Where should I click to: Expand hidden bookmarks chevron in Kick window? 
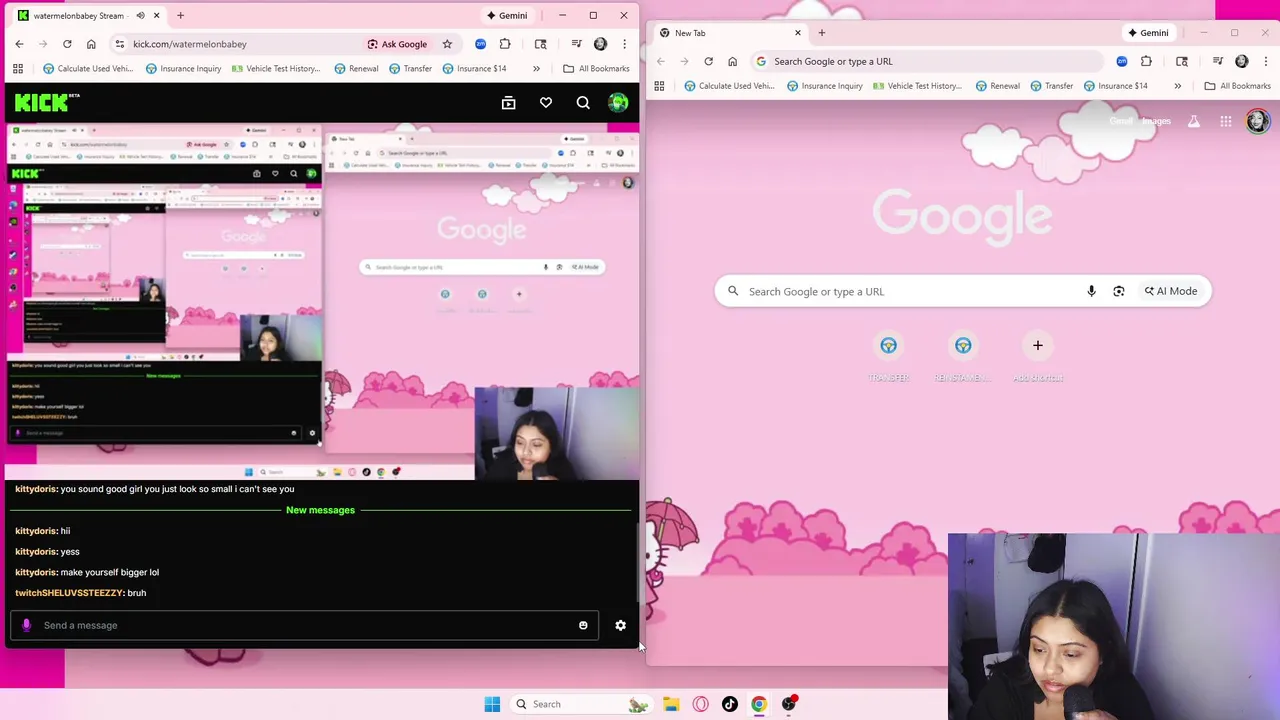pos(536,69)
